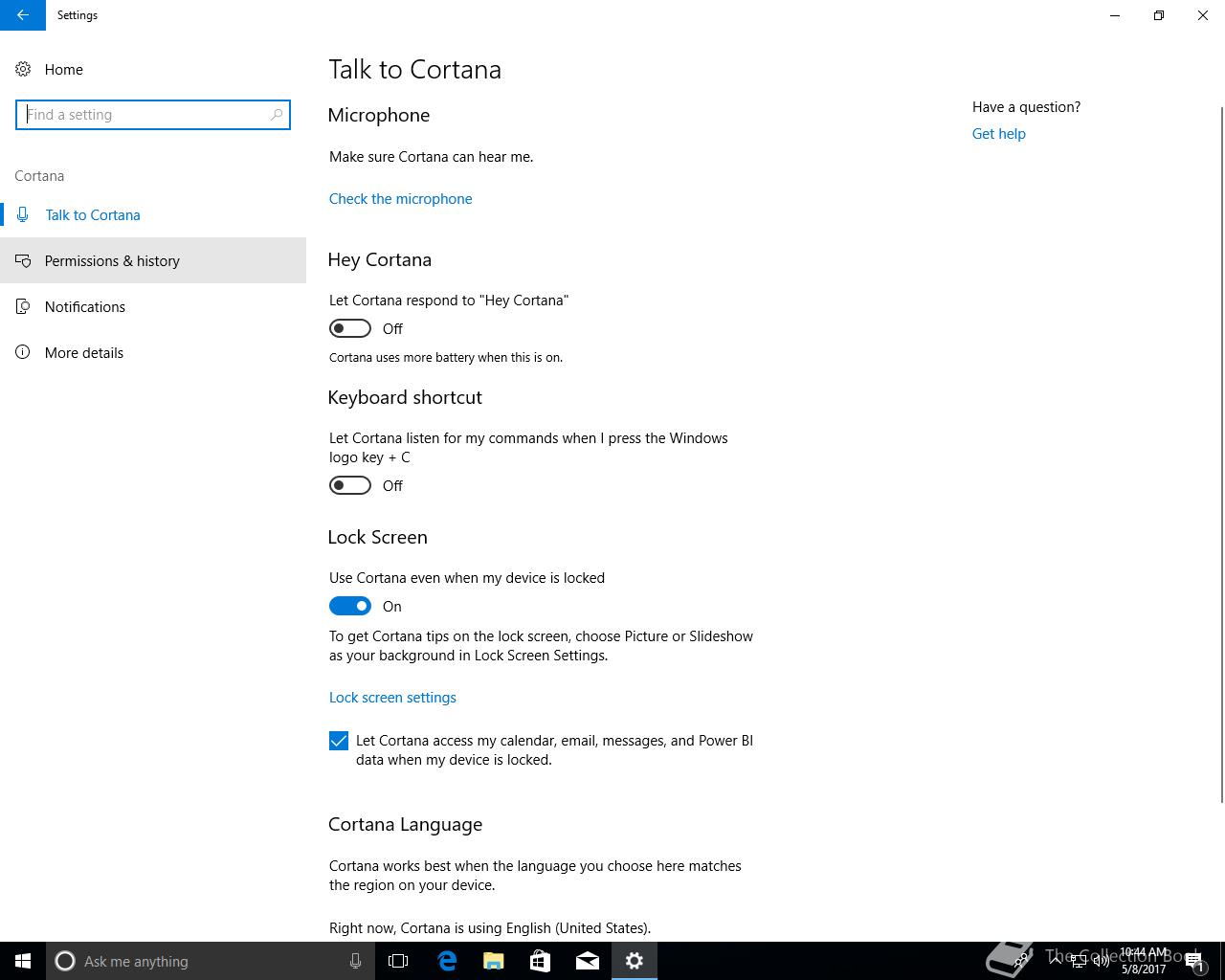The image size is (1225, 980).
Task: Toggle the Windows logo key + C shortcut switch
Action: point(350,485)
